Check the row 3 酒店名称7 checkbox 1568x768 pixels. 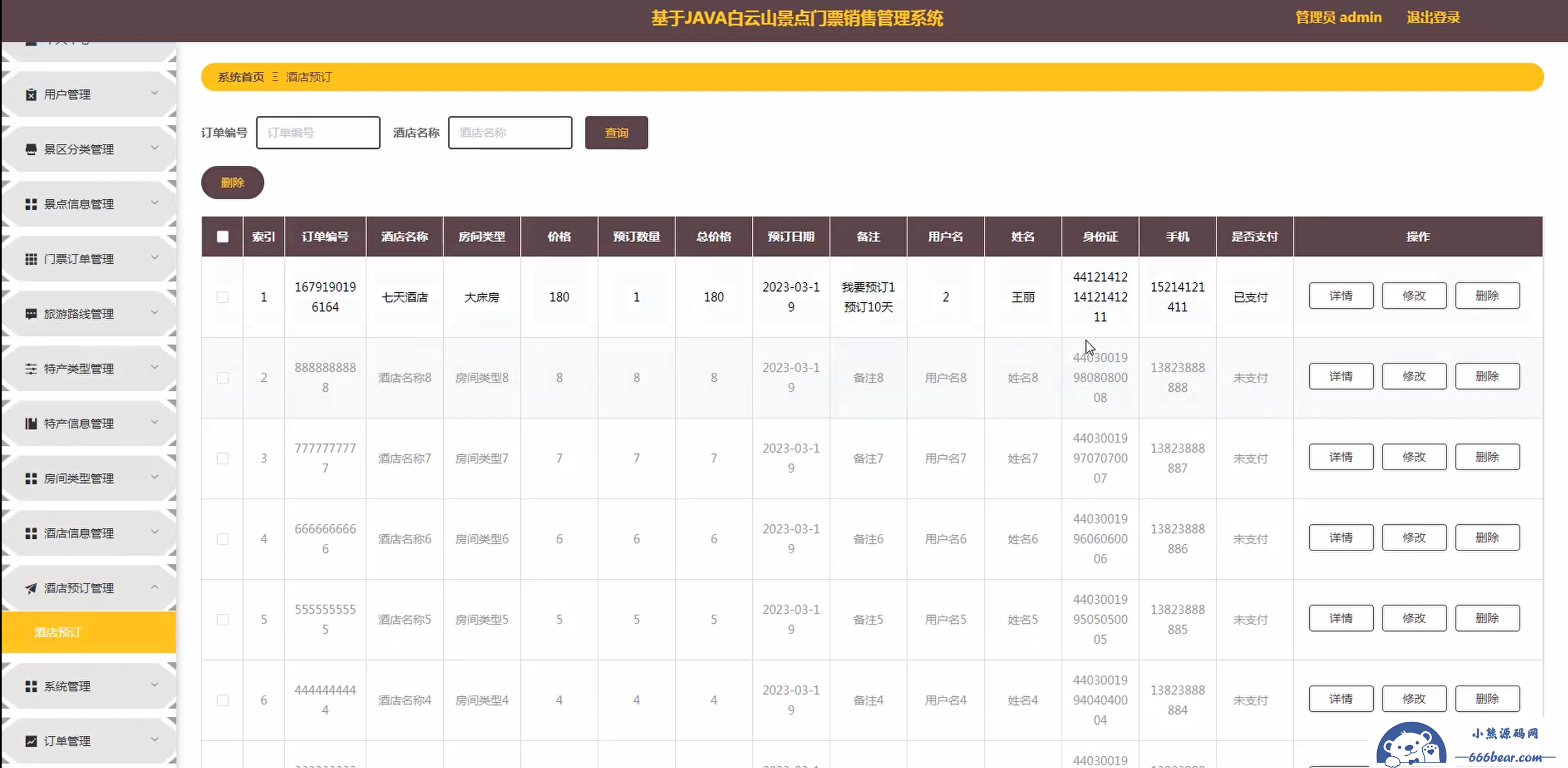223,458
